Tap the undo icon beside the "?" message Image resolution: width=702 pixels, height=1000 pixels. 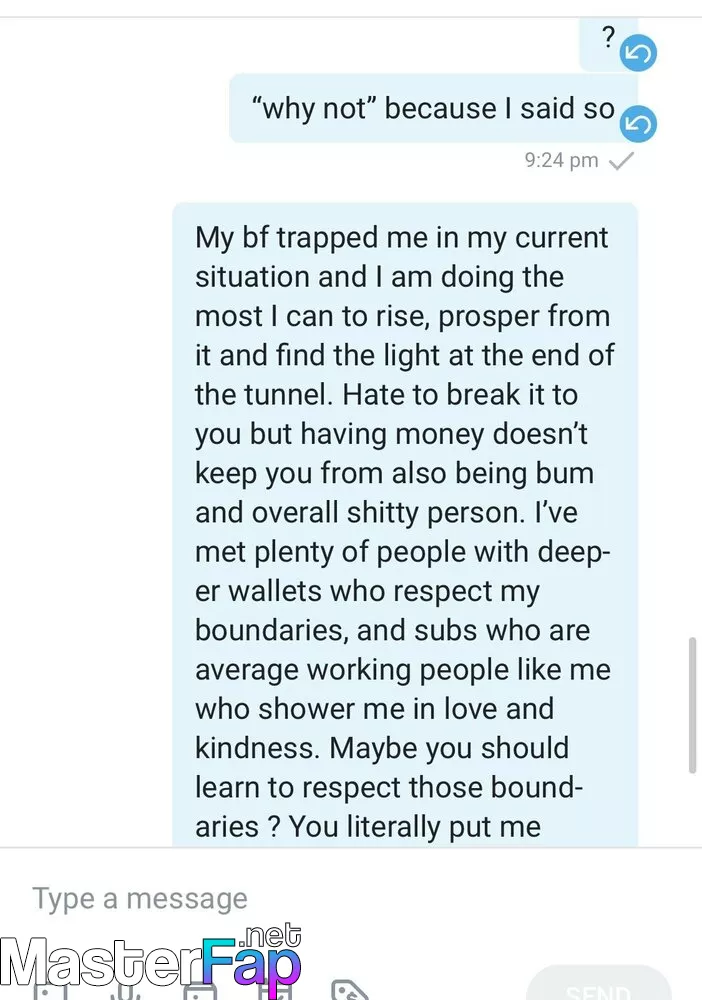tap(638, 52)
